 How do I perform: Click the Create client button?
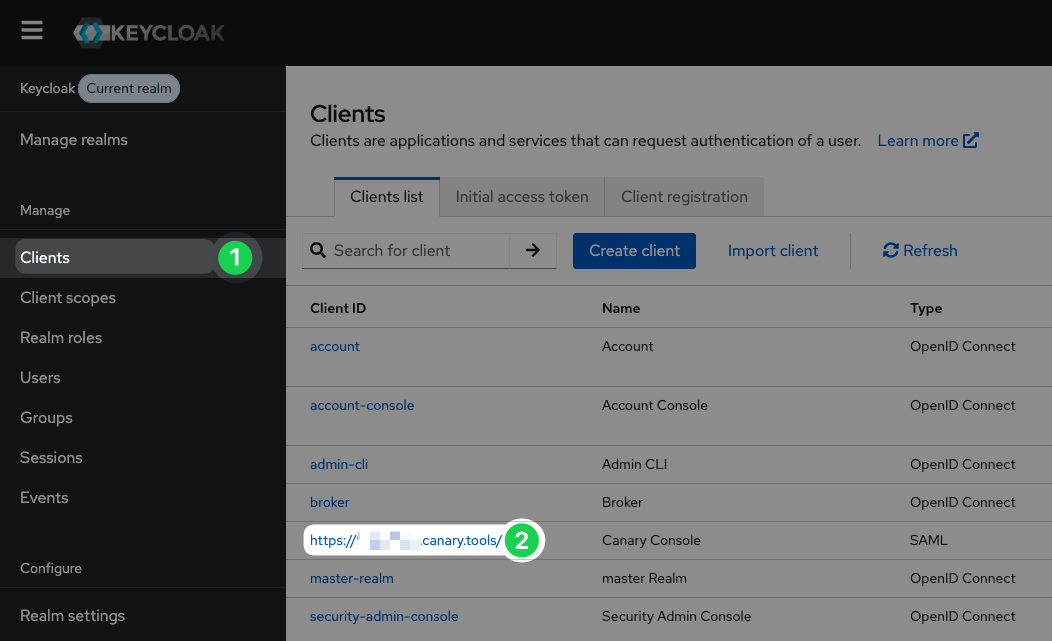click(x=634, y=251)
